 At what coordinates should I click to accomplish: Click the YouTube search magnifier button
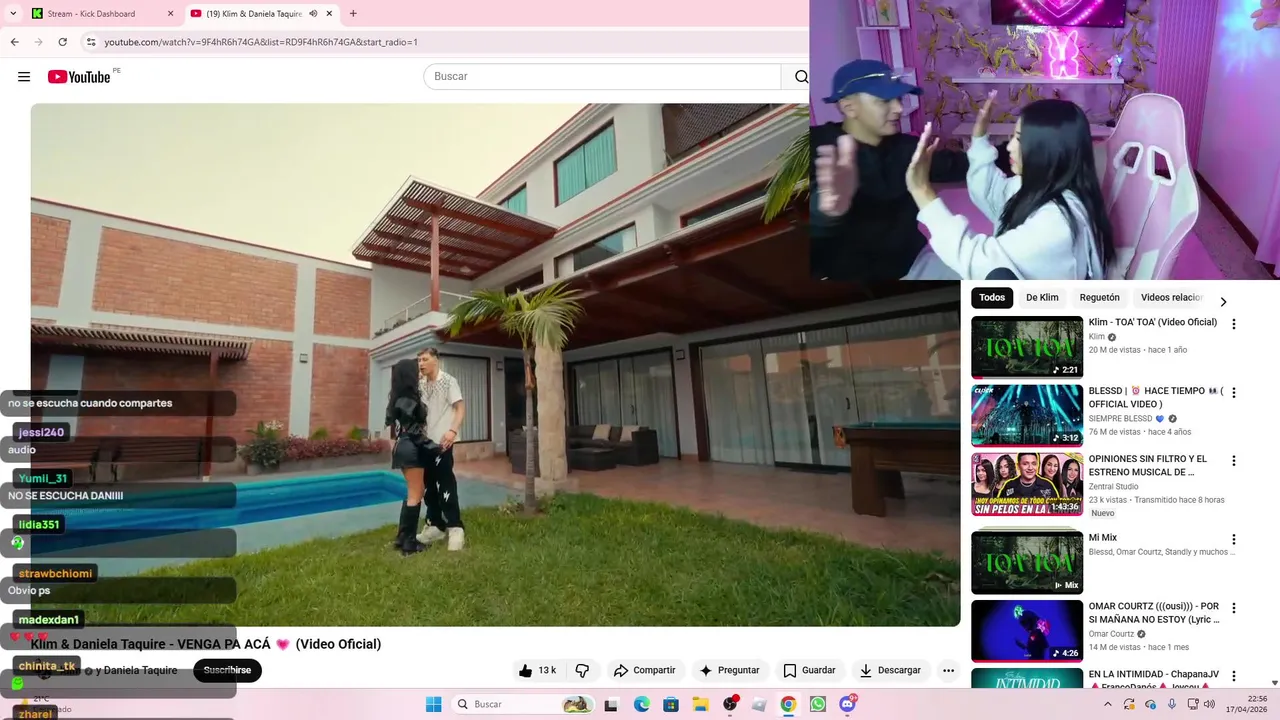[x=800, y=77]
